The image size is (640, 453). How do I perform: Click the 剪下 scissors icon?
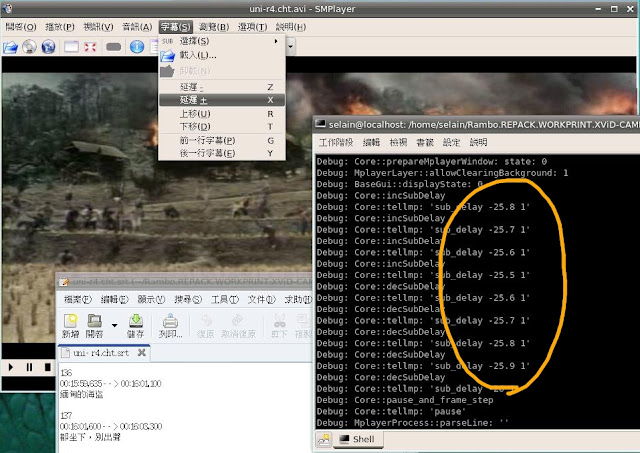point(279,326)
